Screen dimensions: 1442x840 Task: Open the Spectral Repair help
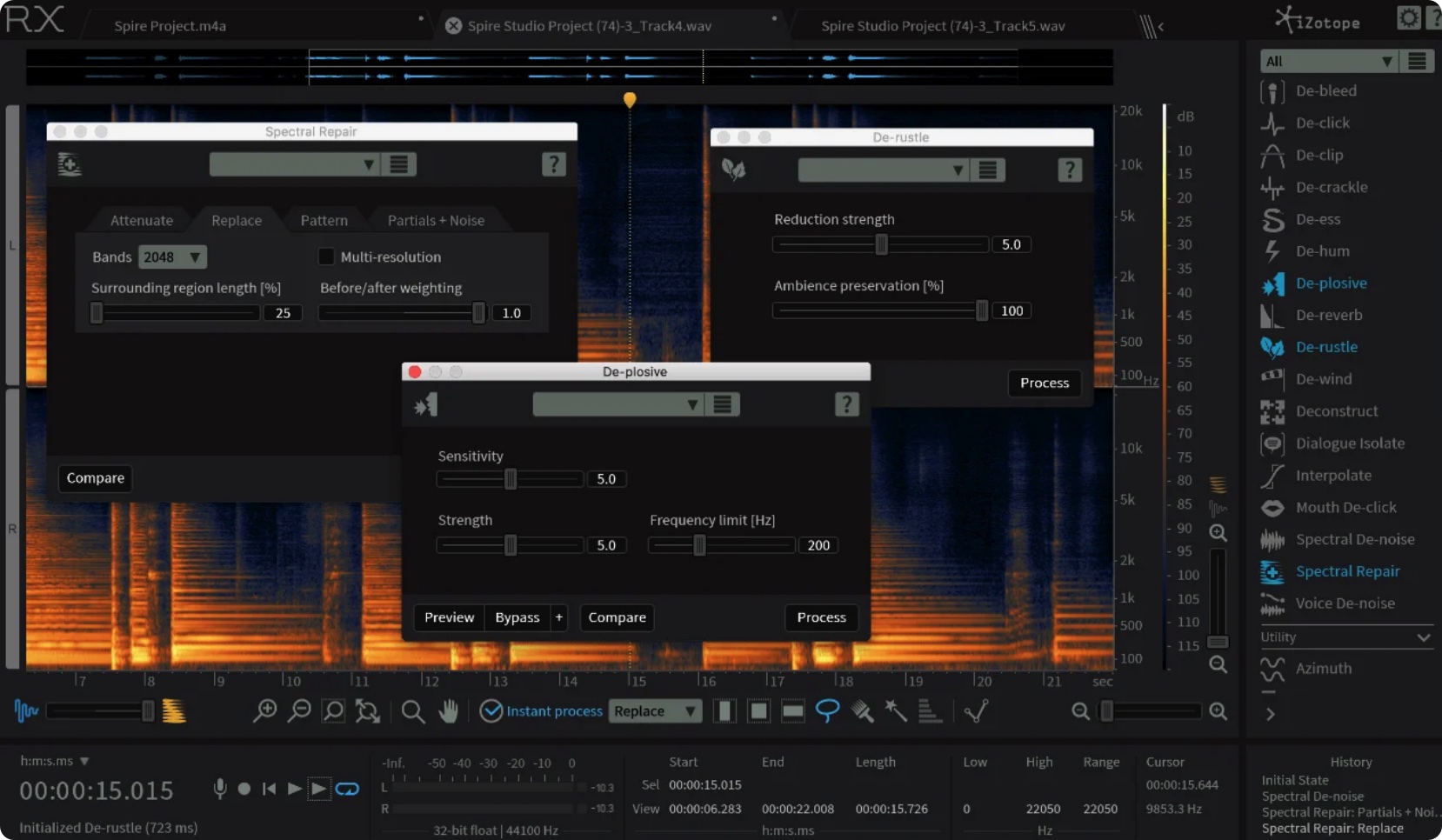tap(554, 163)
